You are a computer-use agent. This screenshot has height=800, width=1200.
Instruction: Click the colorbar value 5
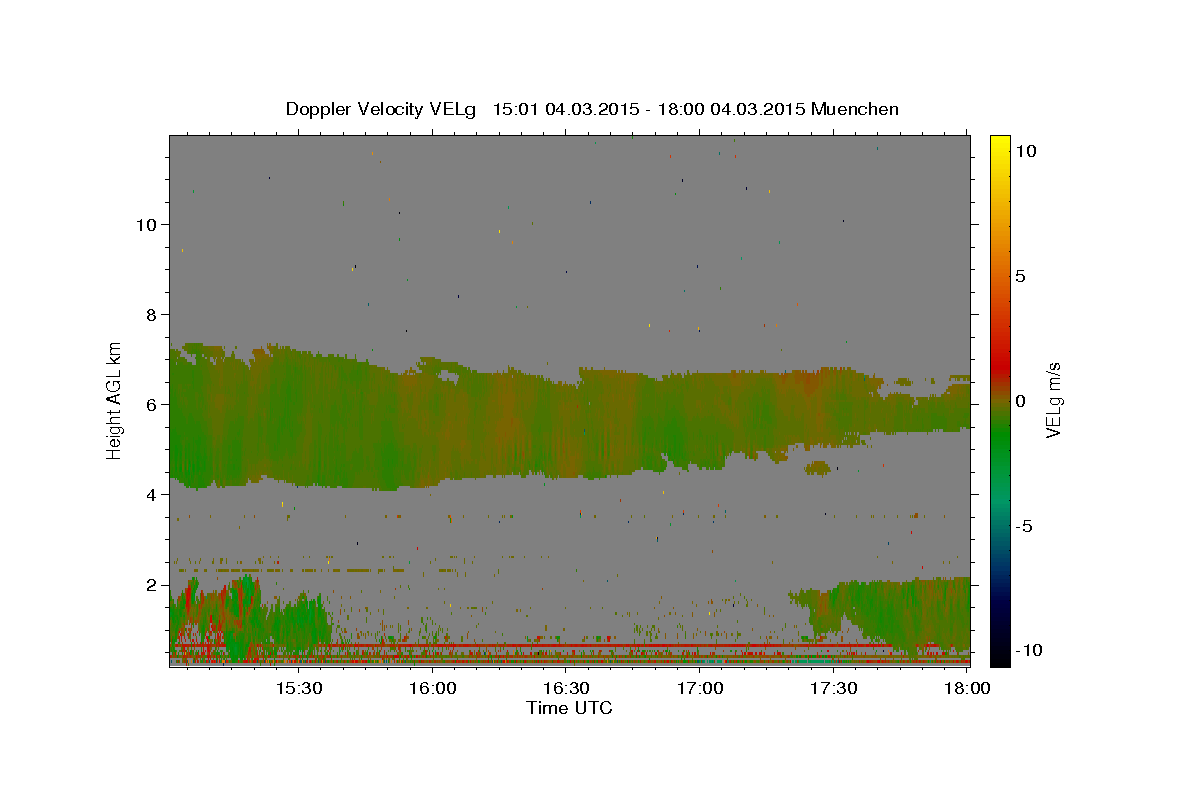(x=1020, y=276)
